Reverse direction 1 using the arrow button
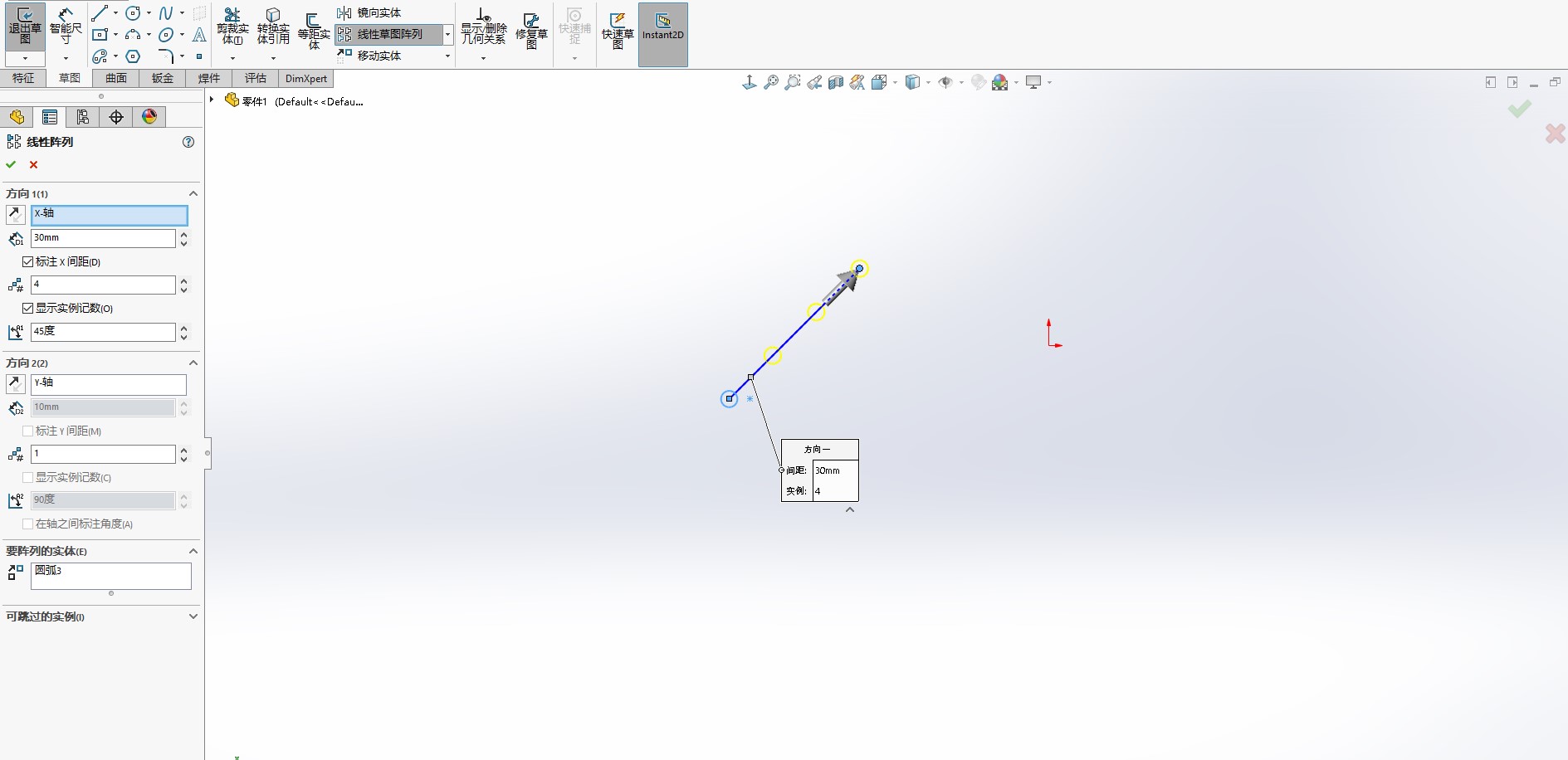 pyautogui.click(x=16, y=215)
